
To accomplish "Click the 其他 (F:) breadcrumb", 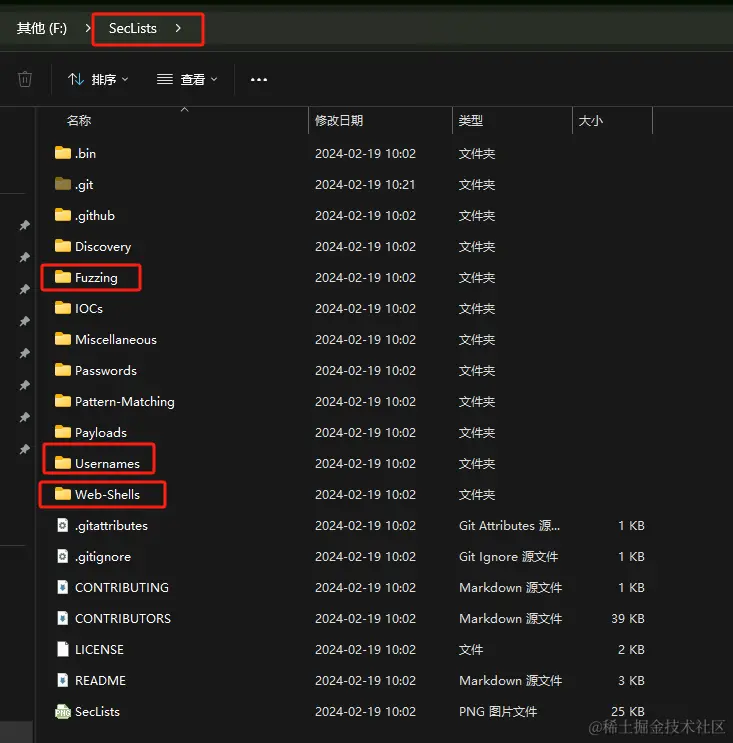I will point(42,28).
